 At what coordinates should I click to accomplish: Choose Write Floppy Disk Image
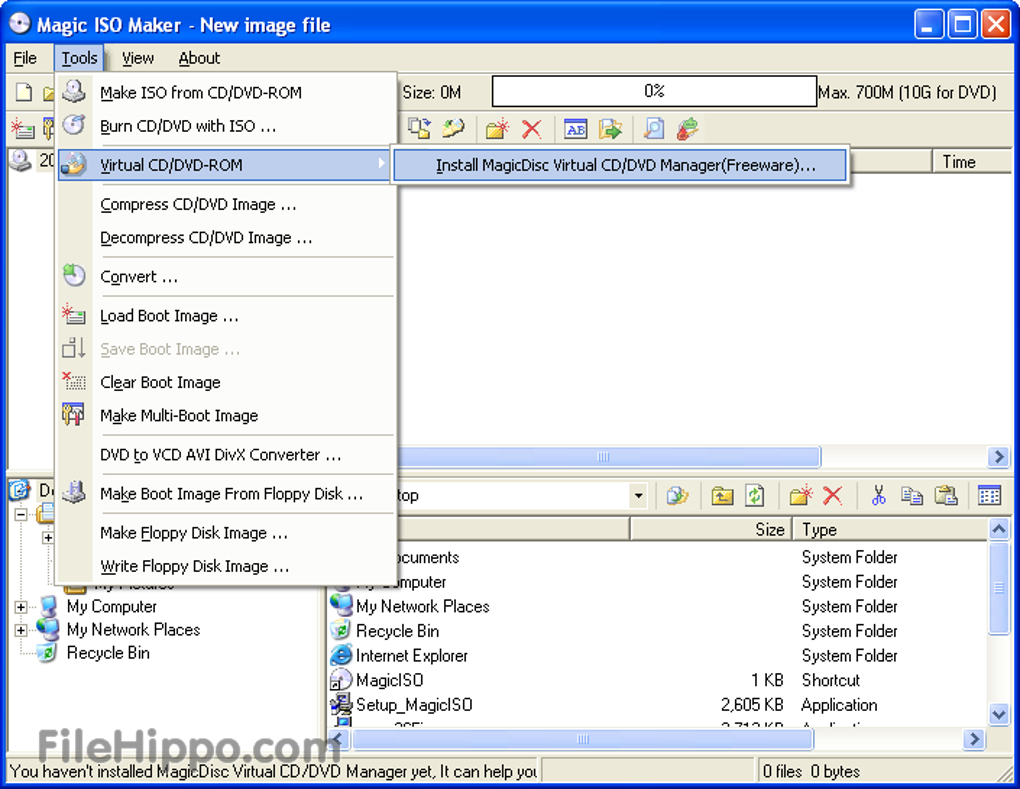(227, 566)
